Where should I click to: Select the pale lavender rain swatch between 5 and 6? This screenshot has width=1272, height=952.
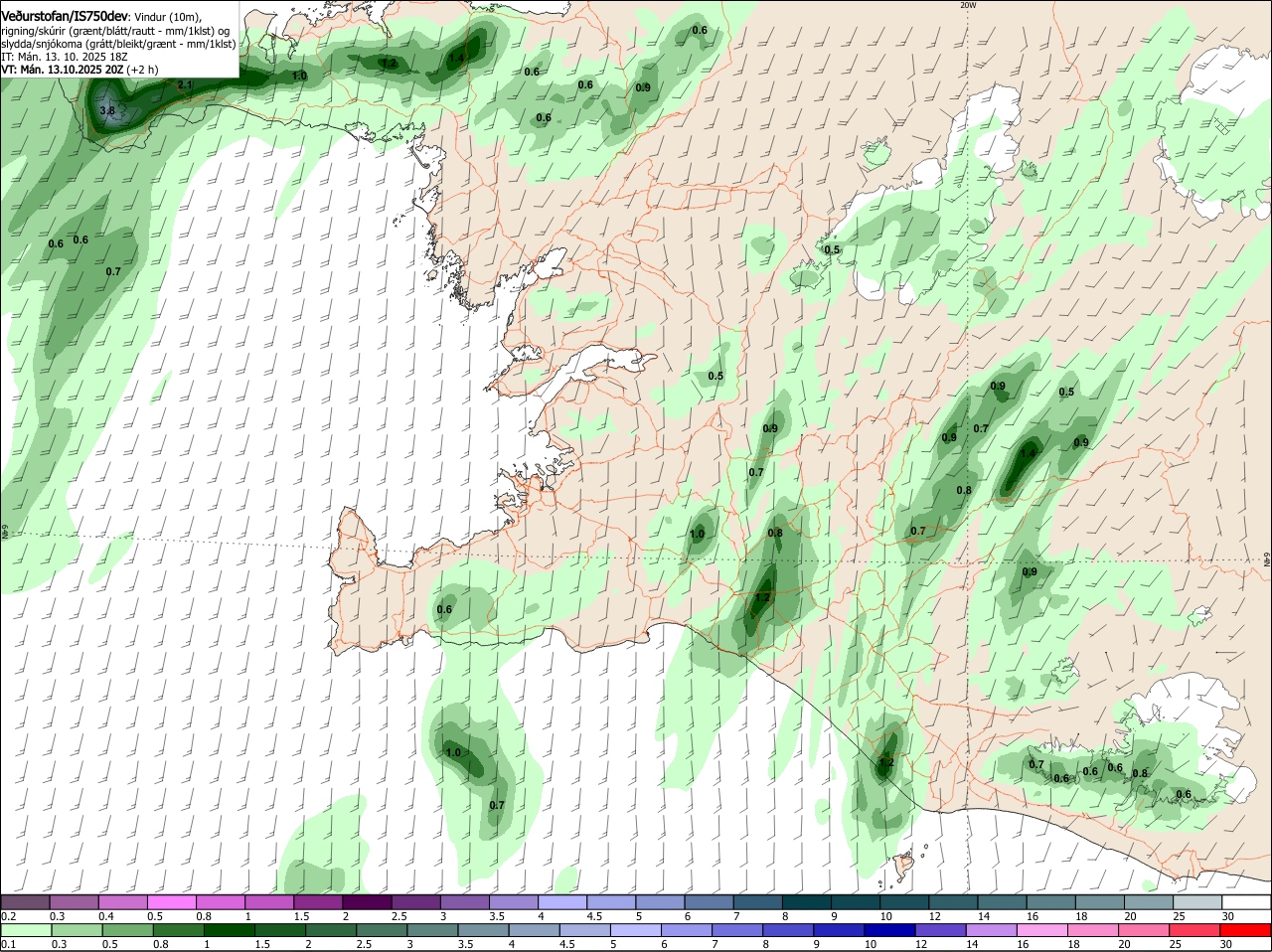636,931
